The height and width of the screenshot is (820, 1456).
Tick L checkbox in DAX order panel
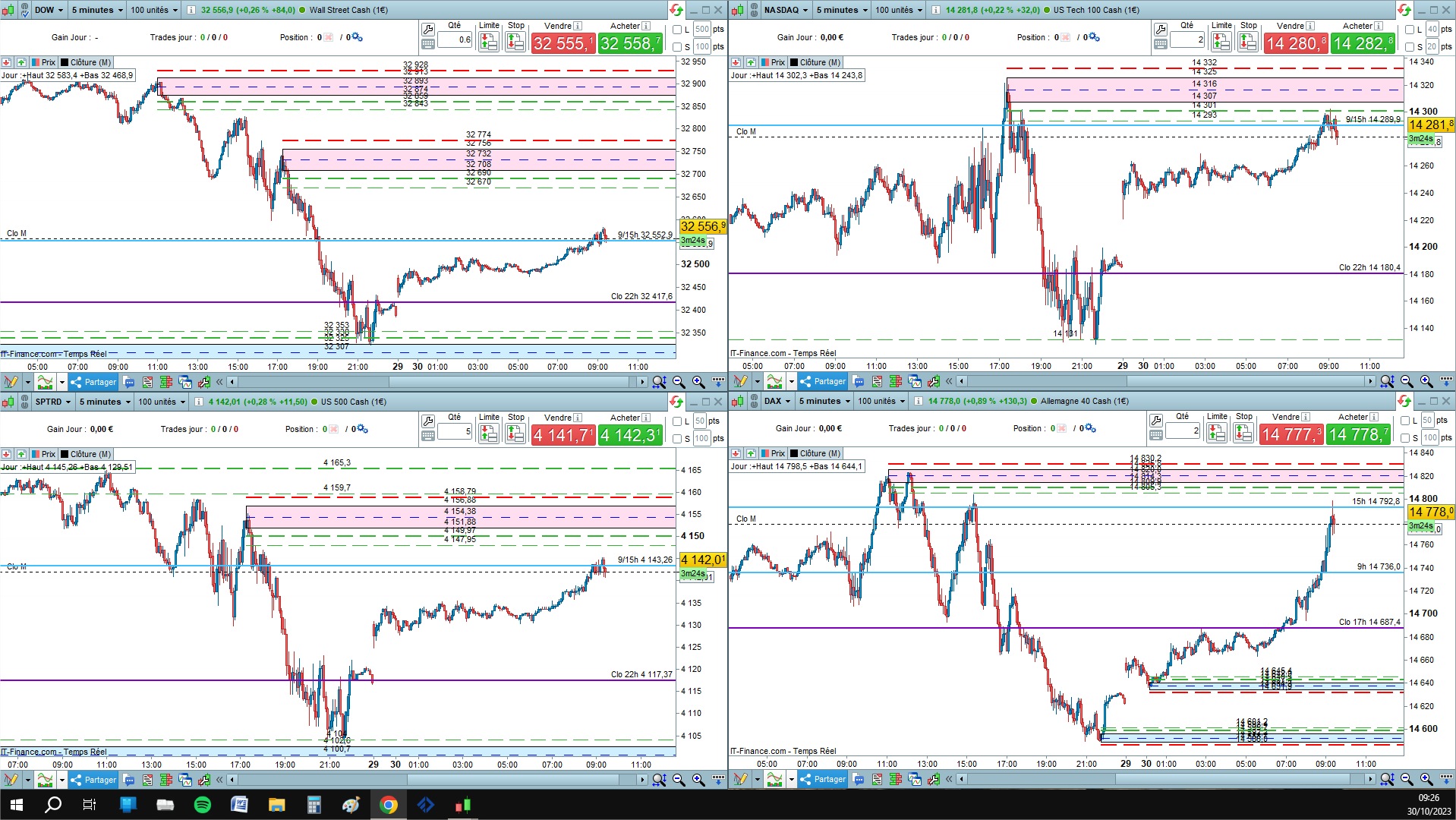coord(1405,421)
